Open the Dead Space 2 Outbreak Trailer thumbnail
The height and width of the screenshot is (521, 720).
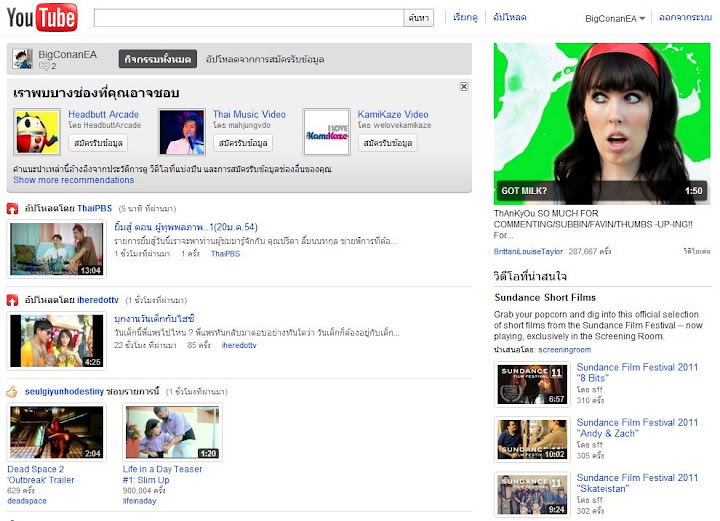pos(56,432)
